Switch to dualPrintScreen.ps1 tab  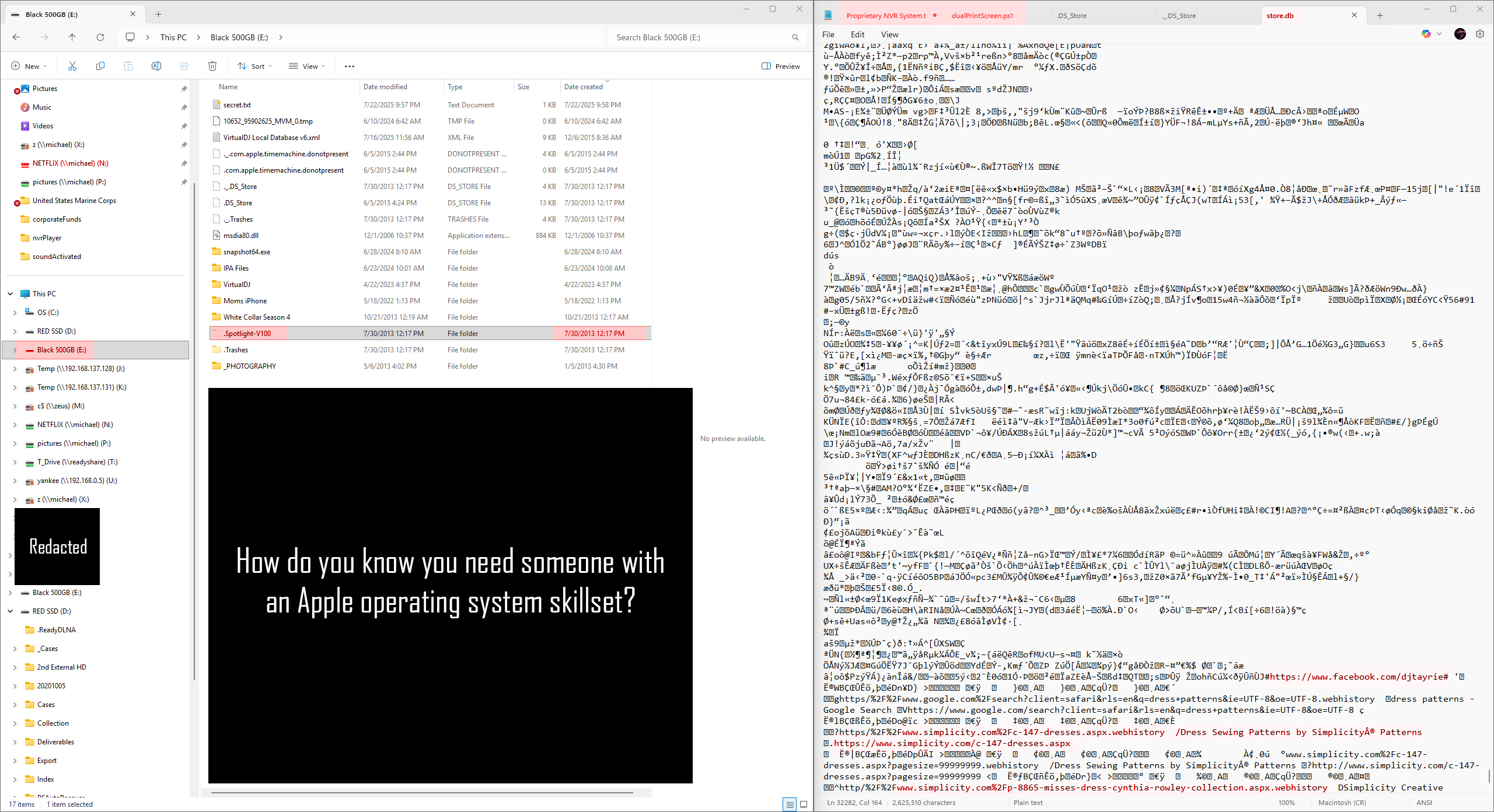(x=982, y=16)
